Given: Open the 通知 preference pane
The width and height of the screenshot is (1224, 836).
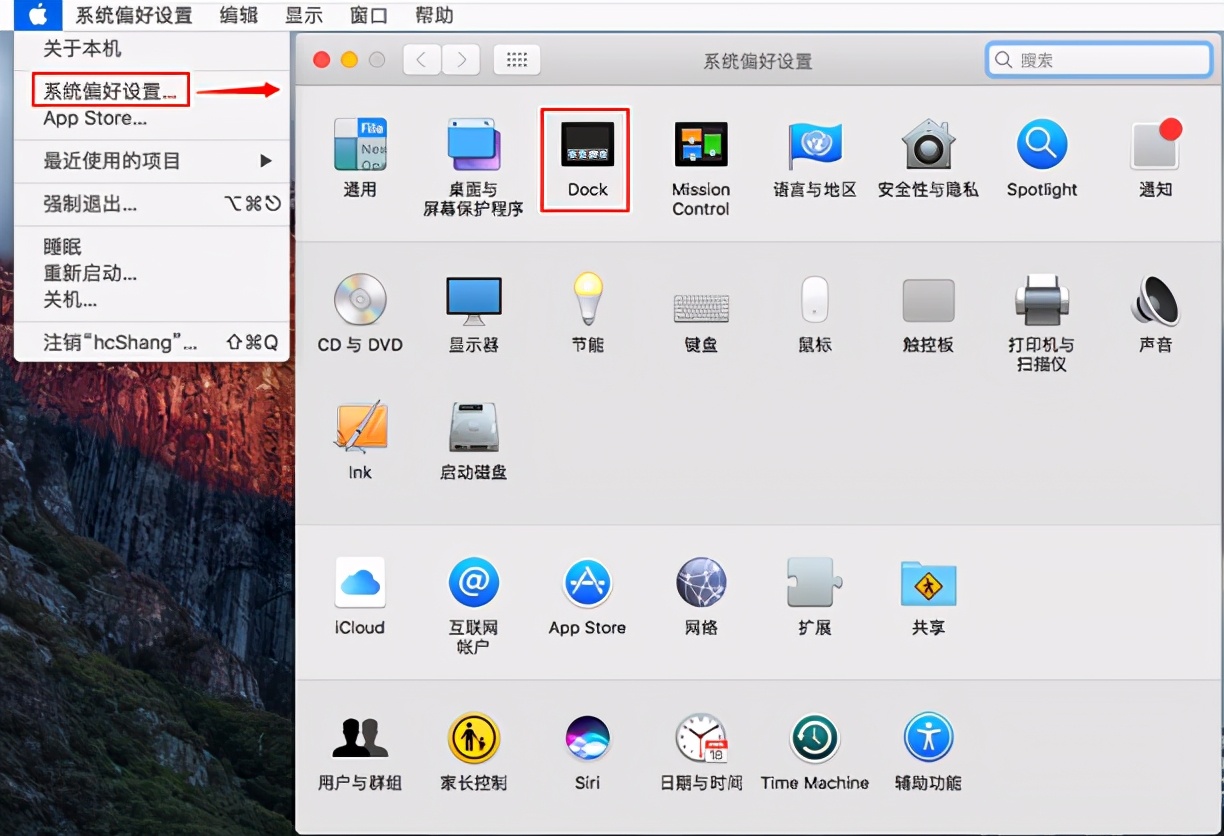Looking at the screenshot, I should tap(1155, 152).
